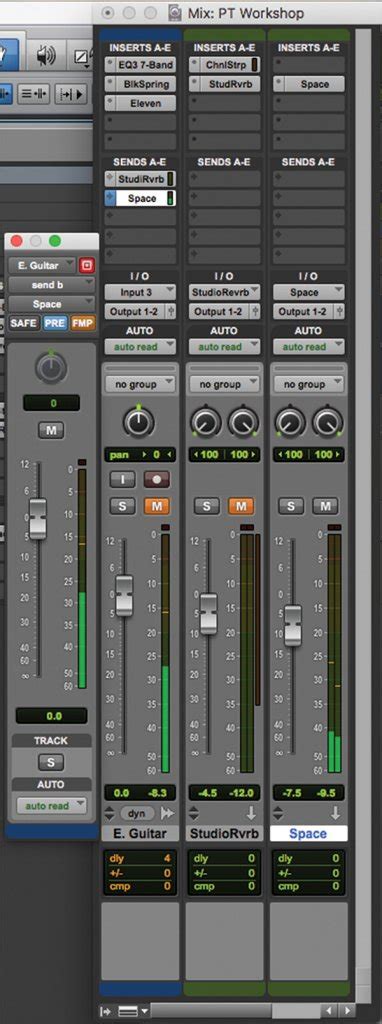The width and height of the screenshot is (382, 1024).
Task: Click the dyn button on E. Guitar
Action: [137, 813]
